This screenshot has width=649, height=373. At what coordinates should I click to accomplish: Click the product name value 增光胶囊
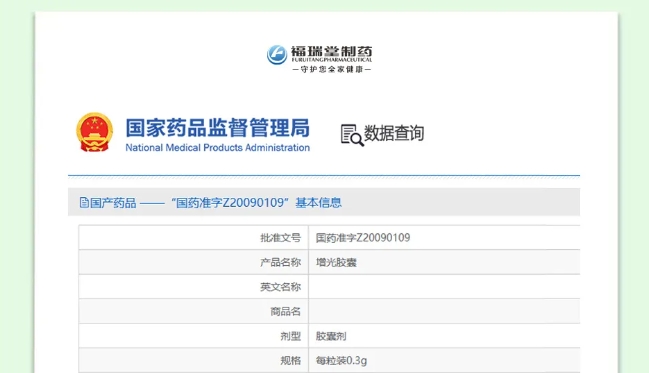tap(336, 262)
